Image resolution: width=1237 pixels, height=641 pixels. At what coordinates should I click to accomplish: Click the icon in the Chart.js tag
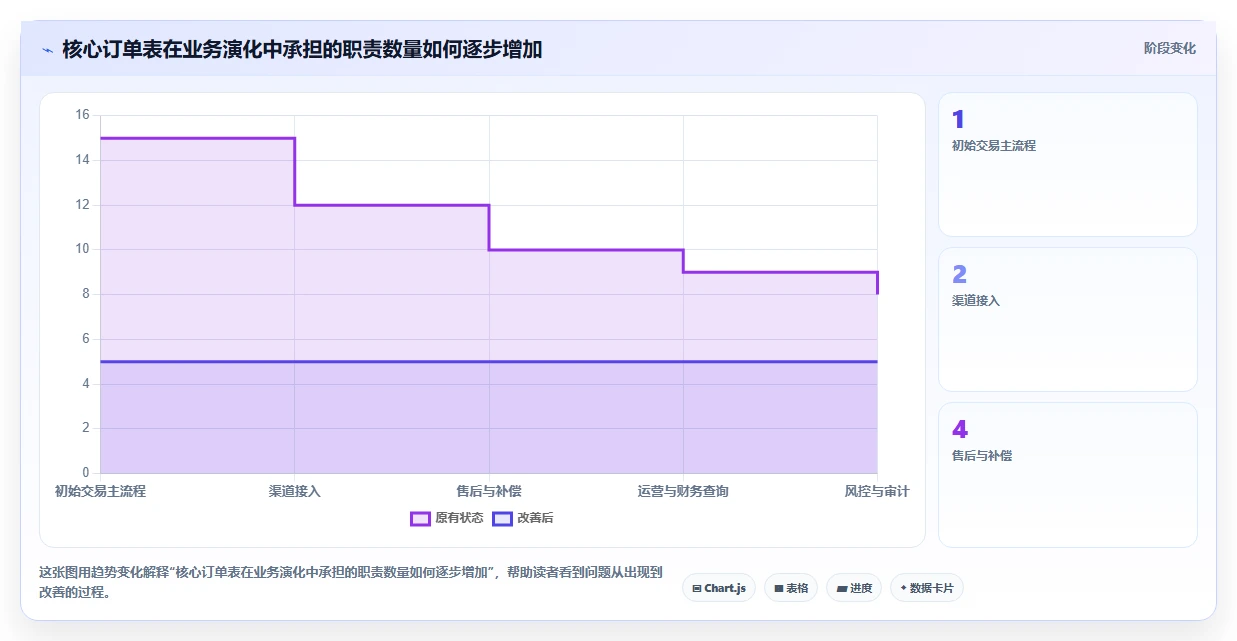[697, 589]
